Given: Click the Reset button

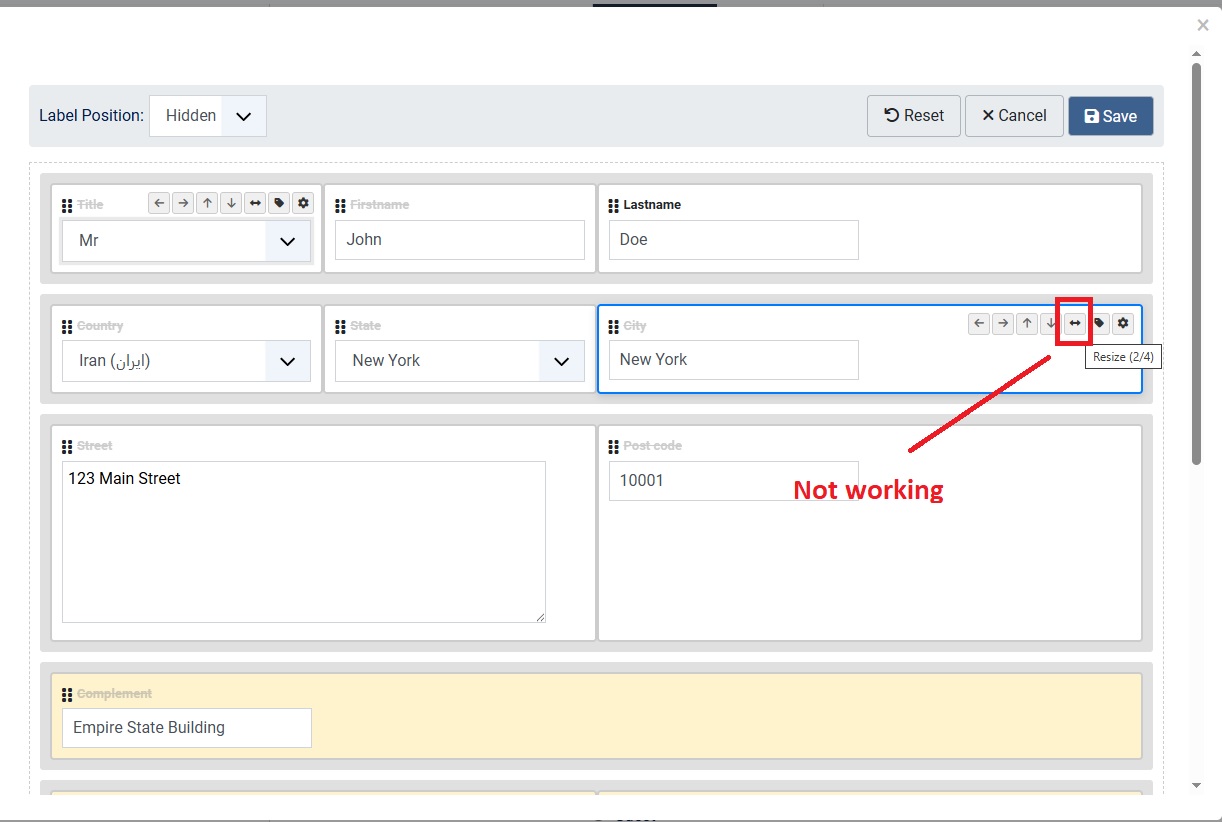Looking at the screenshot, I should [914, 116].
